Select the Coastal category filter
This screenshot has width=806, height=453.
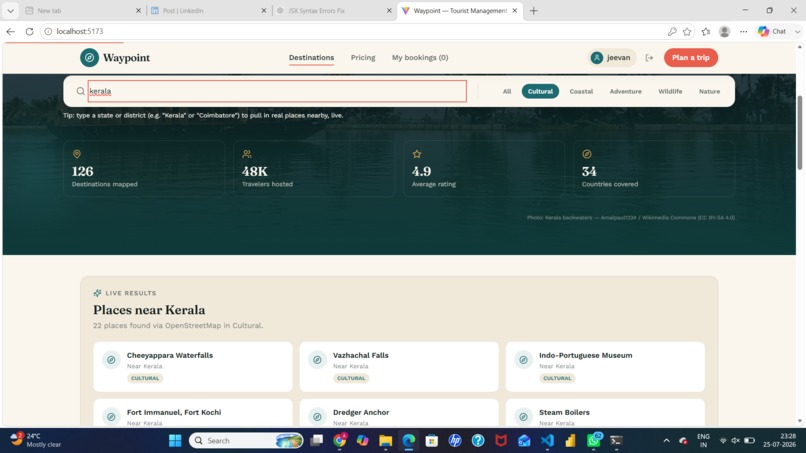(581, 92)
